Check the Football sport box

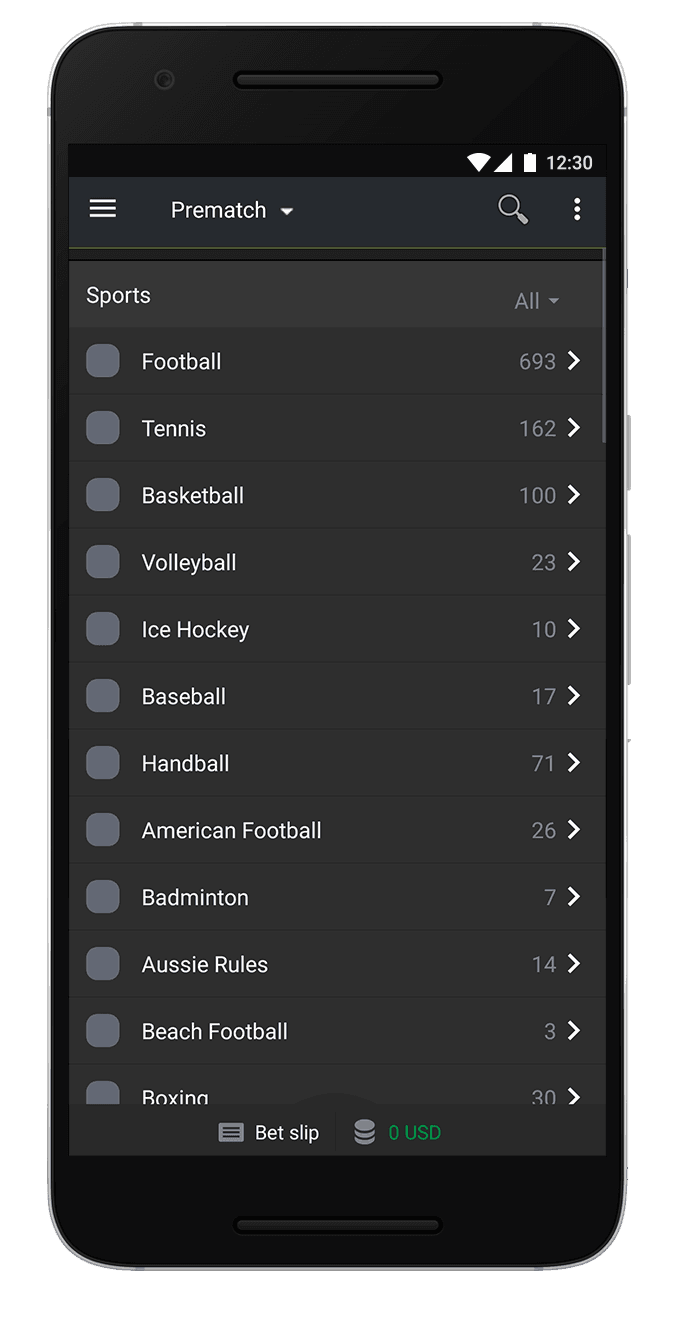103,361
